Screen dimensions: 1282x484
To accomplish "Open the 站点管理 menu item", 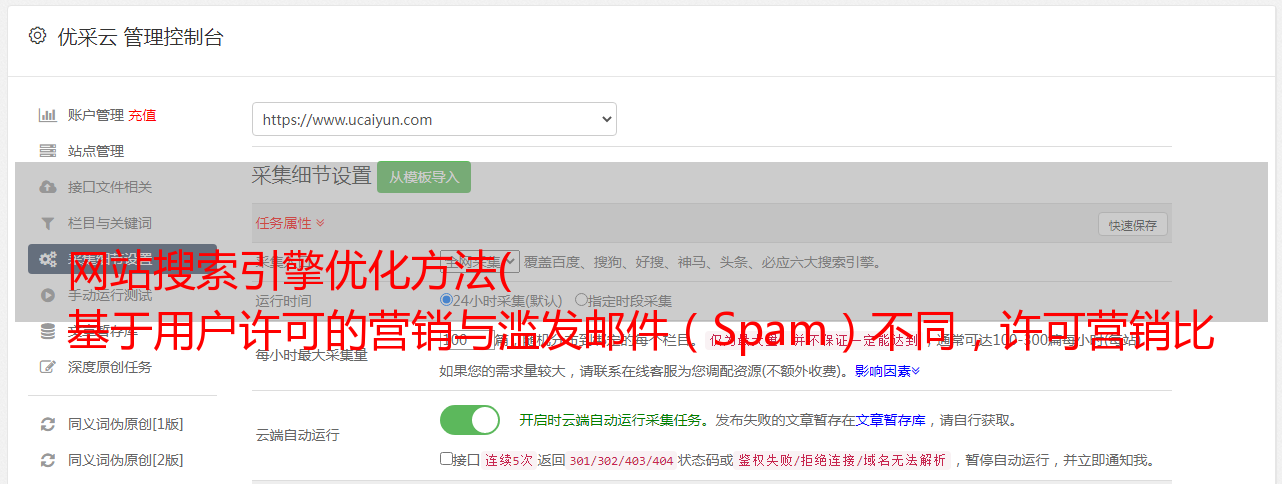I will 96,151.
